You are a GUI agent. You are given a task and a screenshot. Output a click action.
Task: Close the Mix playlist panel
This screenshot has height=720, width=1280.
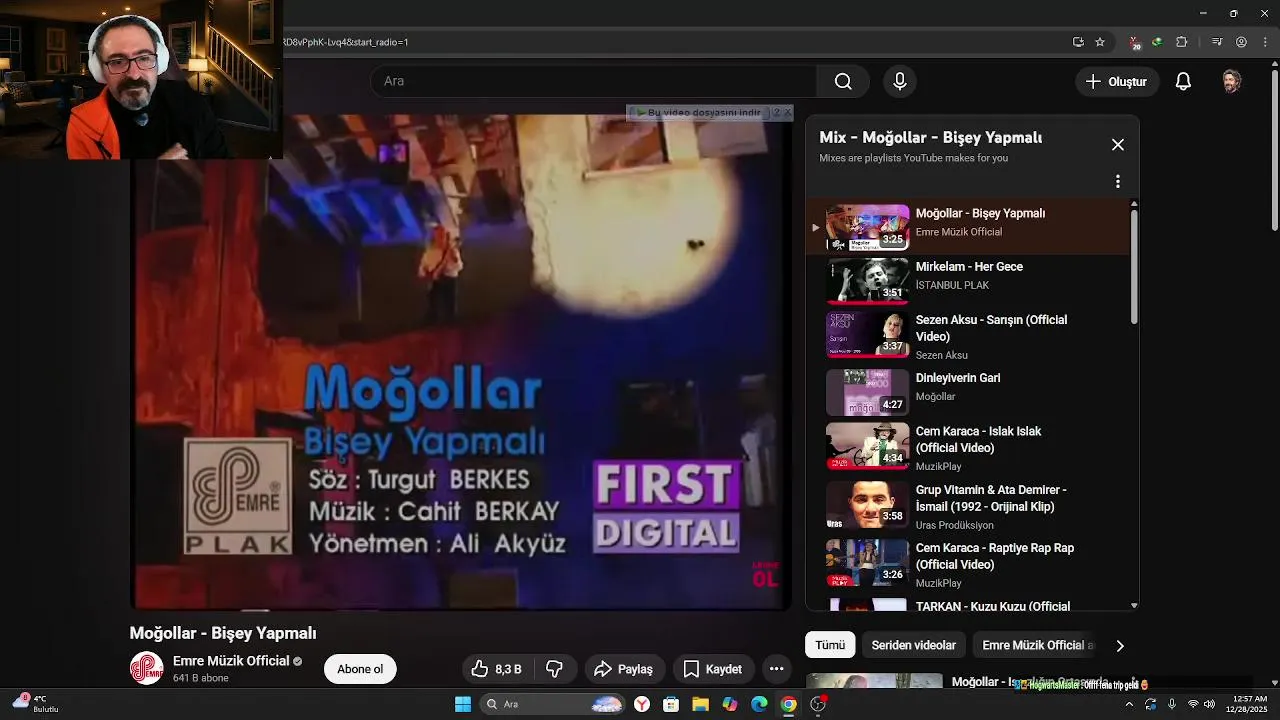(1117, 145)
